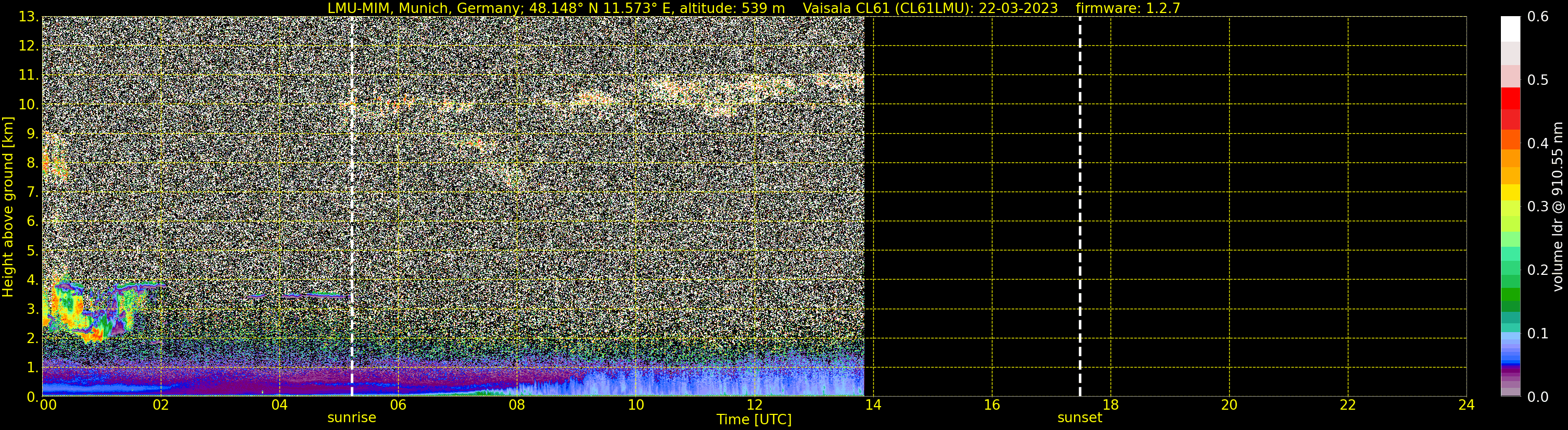1568x430 pixels.
Task: Click the colorbar tick label '0.0'
Action: (1538, 397)
